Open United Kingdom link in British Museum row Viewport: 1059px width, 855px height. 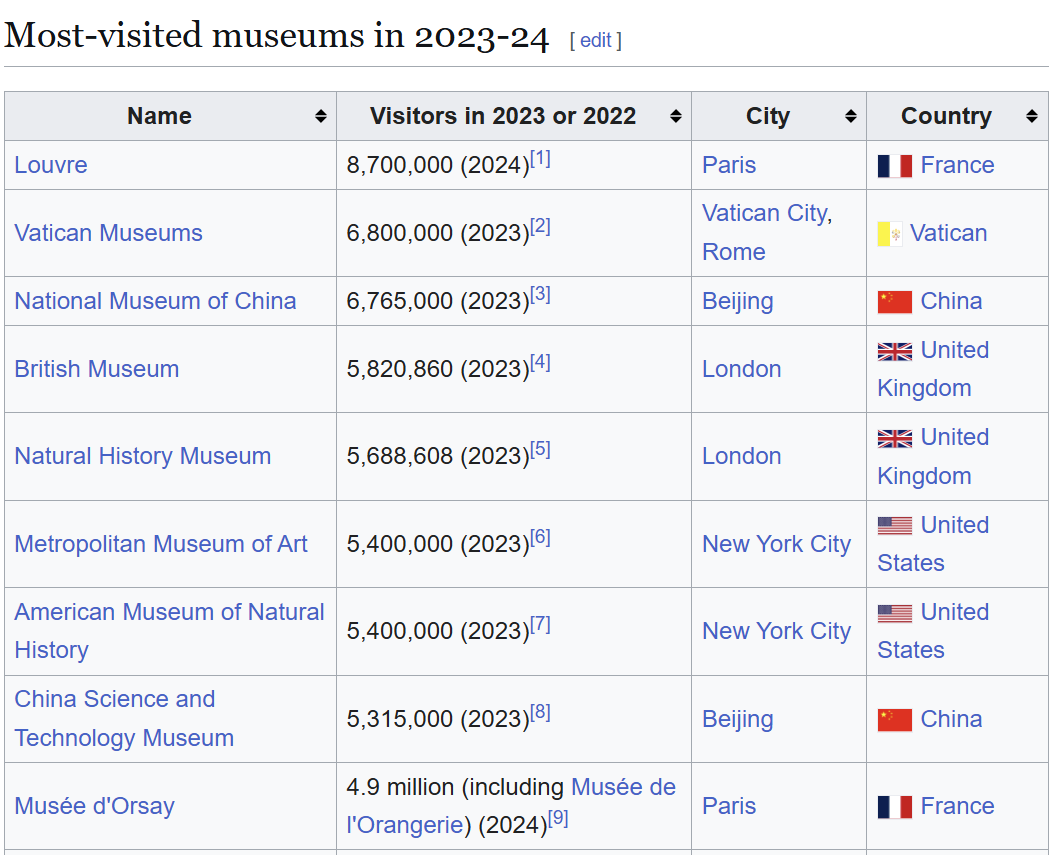click(933, 369)
